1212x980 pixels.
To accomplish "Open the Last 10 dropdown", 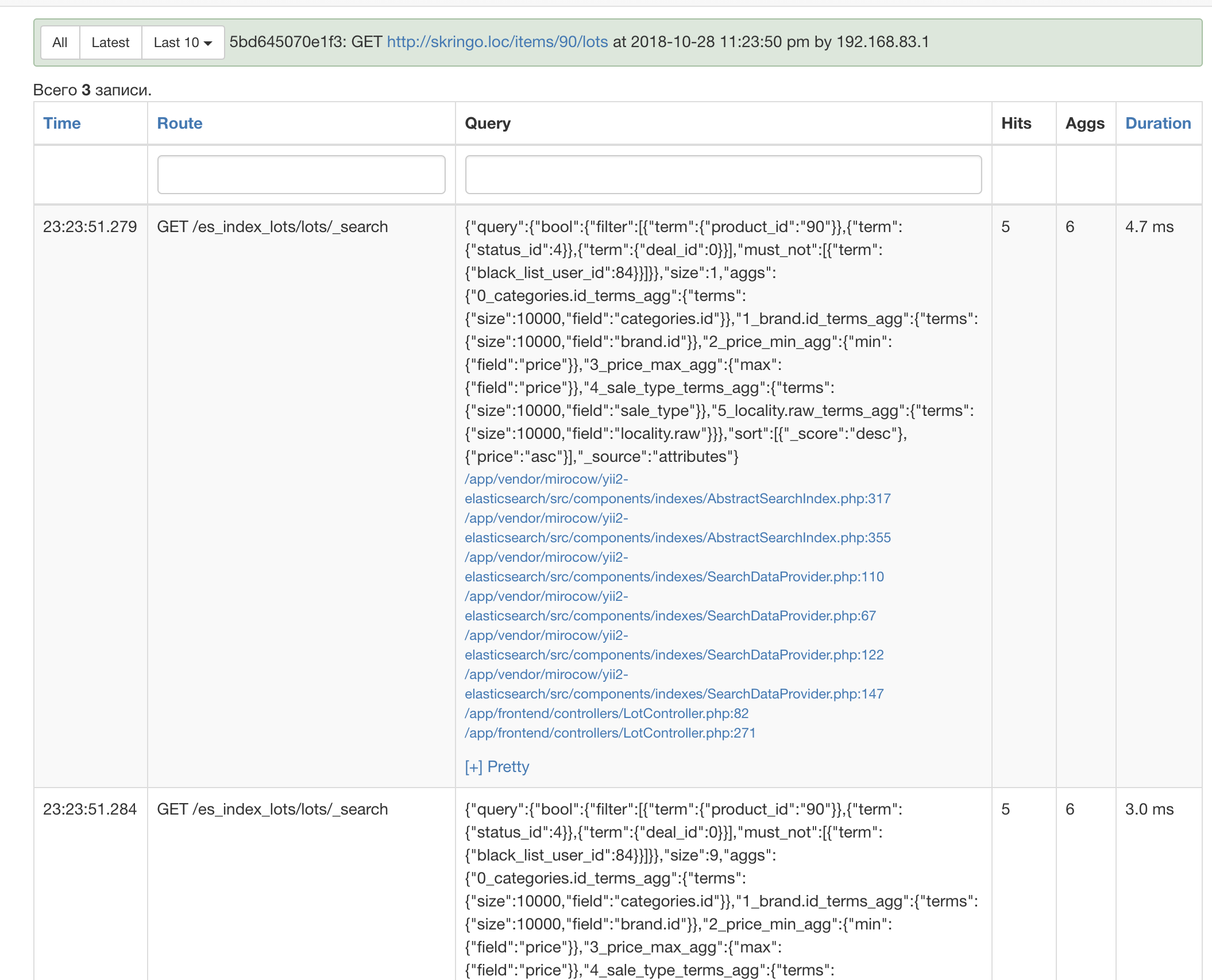I will click(x=183, y=43).
